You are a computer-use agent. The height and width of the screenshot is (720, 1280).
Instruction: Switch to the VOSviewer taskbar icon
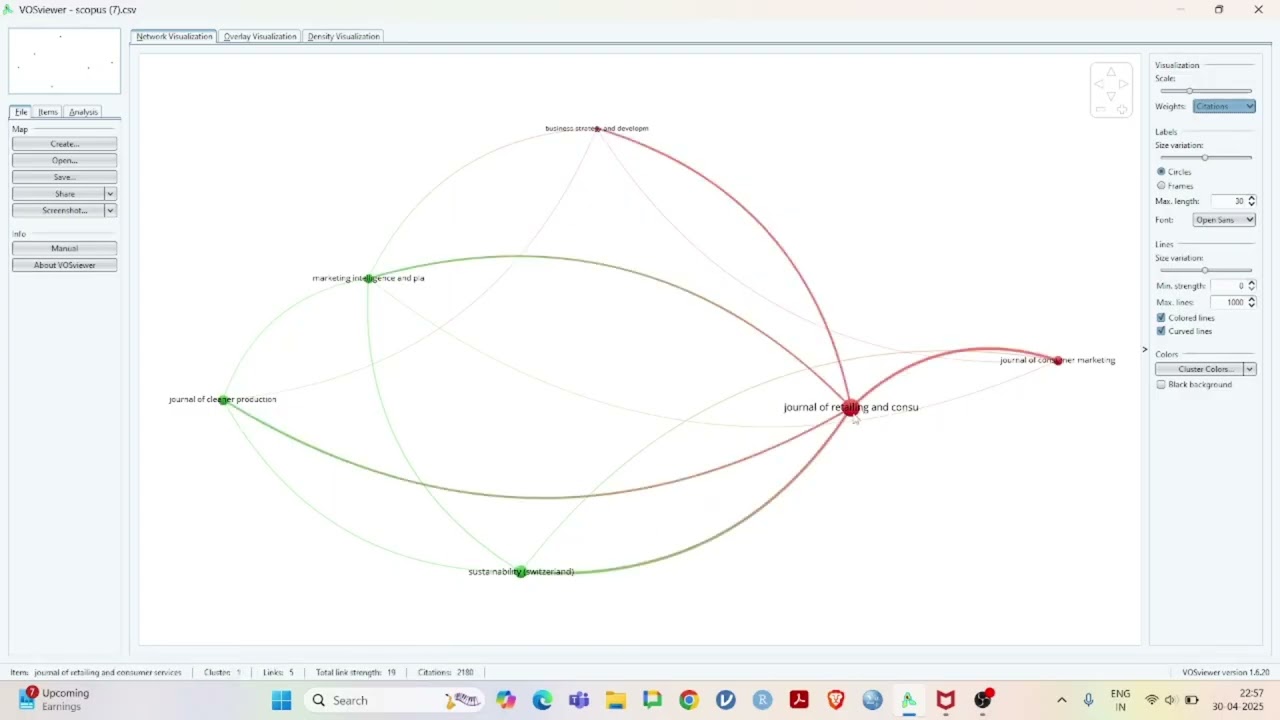point(909,700)
